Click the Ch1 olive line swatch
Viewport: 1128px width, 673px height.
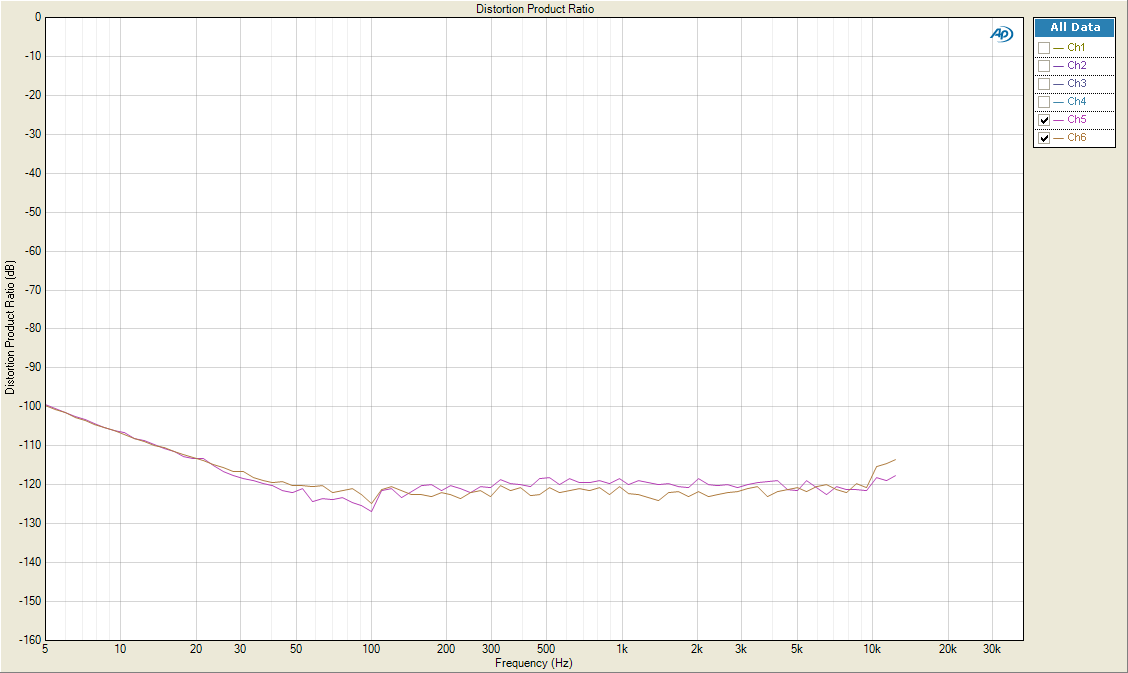tap(1058, 48)
